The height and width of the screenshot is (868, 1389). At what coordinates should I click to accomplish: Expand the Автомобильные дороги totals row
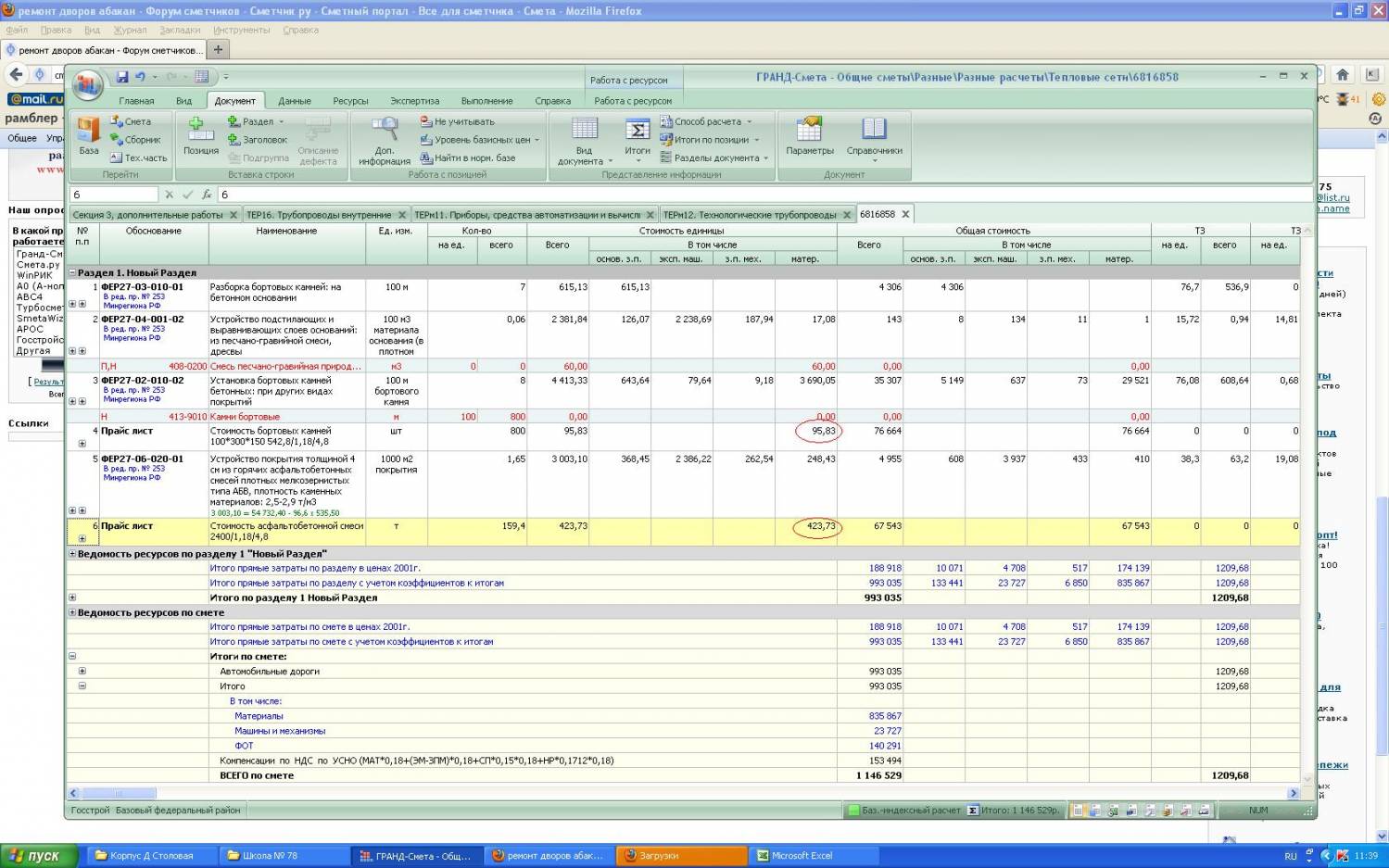coord(82,672)
